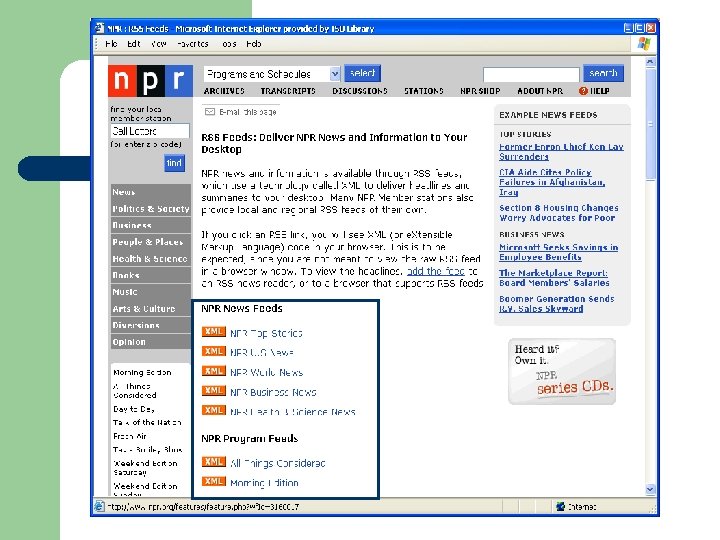The height and width of the screenshot is (540, 720).
Task: Open Former Enron Chief Ken Lay Surrenders story
Action: pyautogui.click(x=561, y=152)
